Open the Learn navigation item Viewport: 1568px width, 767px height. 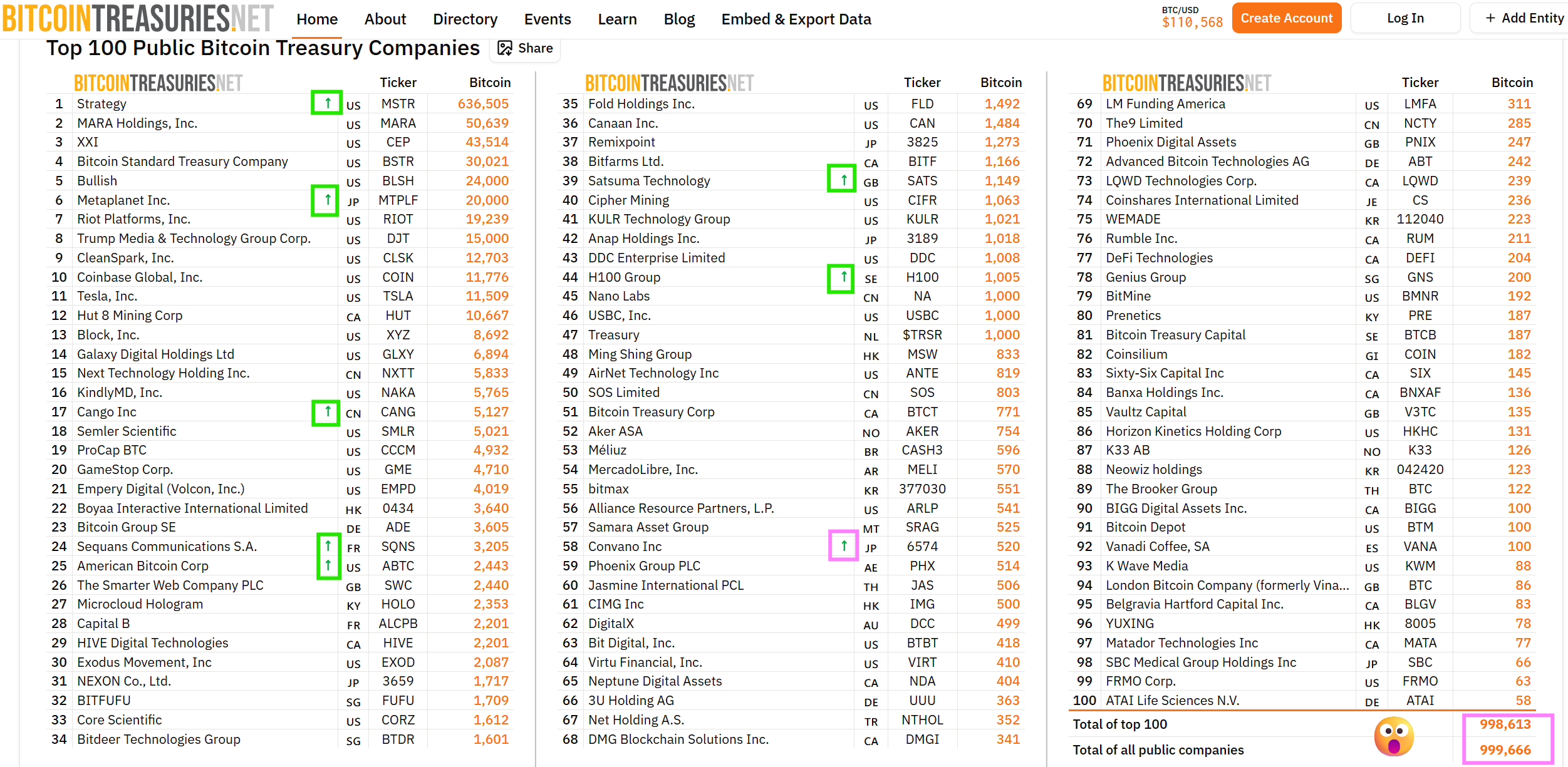[x=616, y=19]
